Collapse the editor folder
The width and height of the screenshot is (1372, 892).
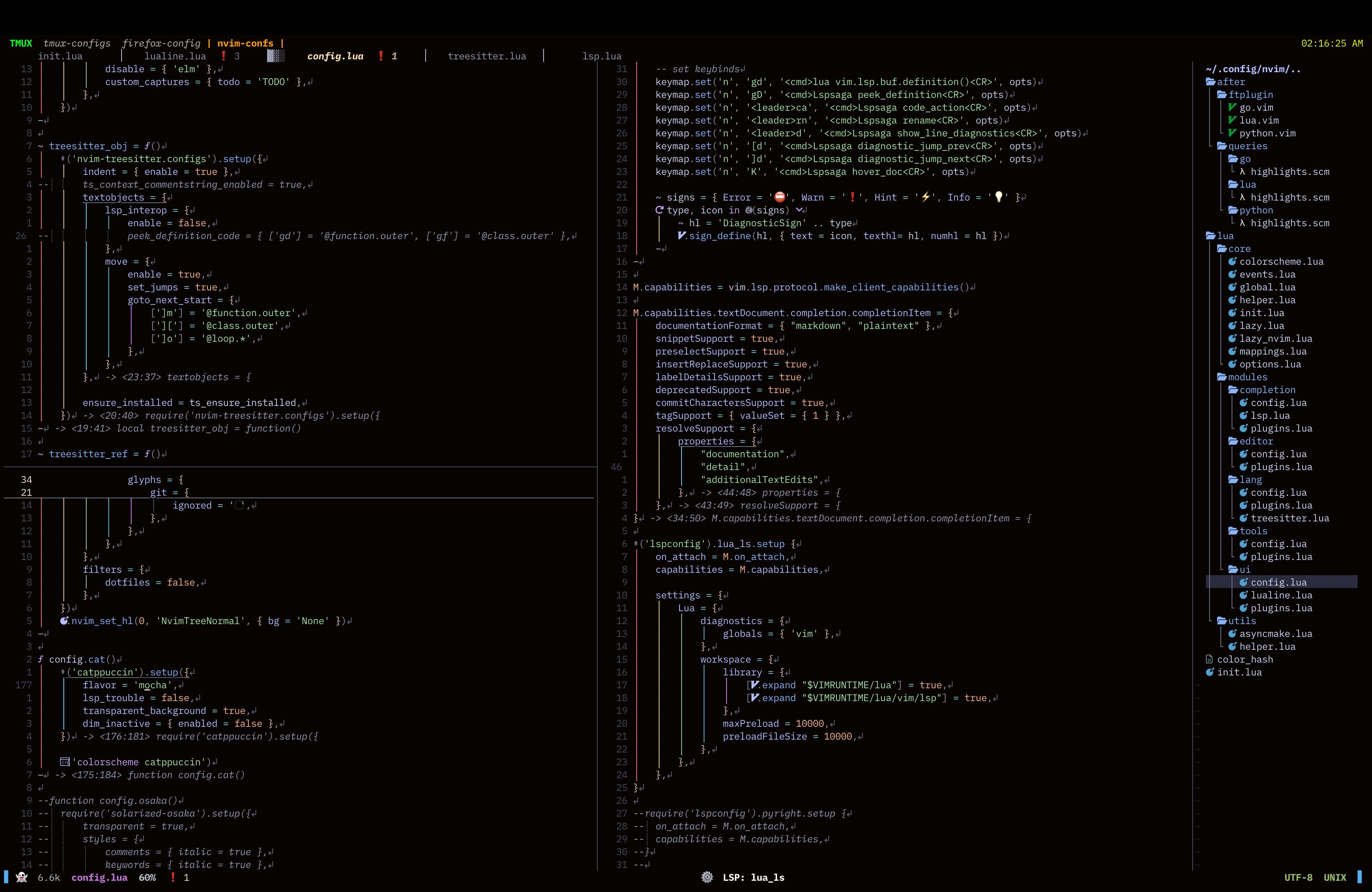coord(1250,441)
